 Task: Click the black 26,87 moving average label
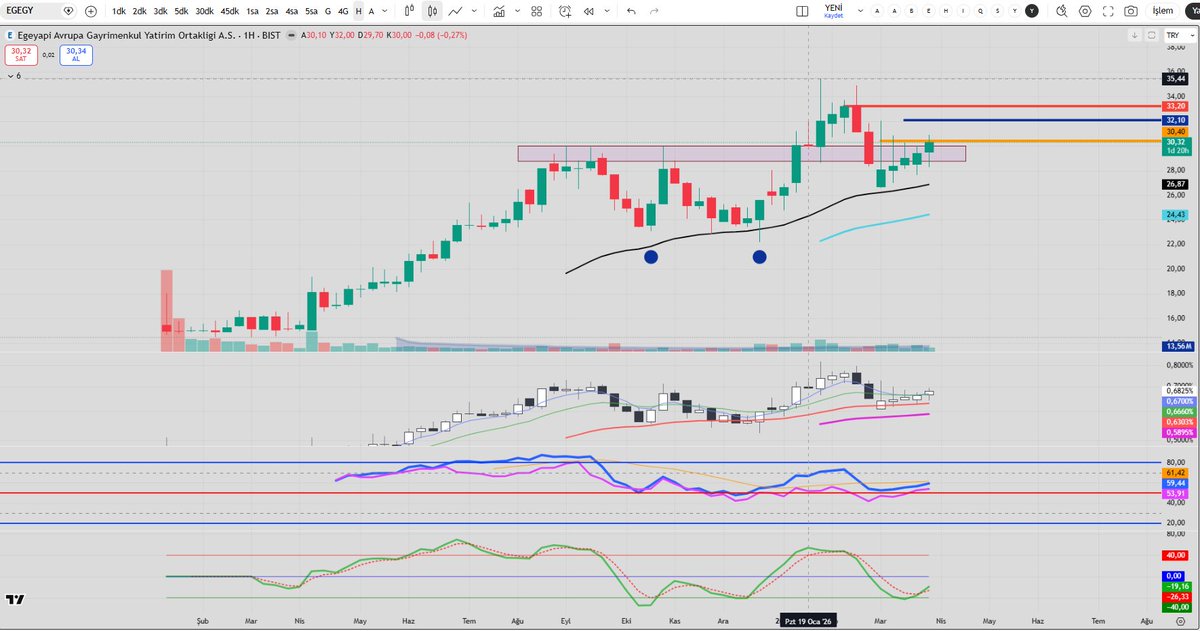tap(1175, 184)
